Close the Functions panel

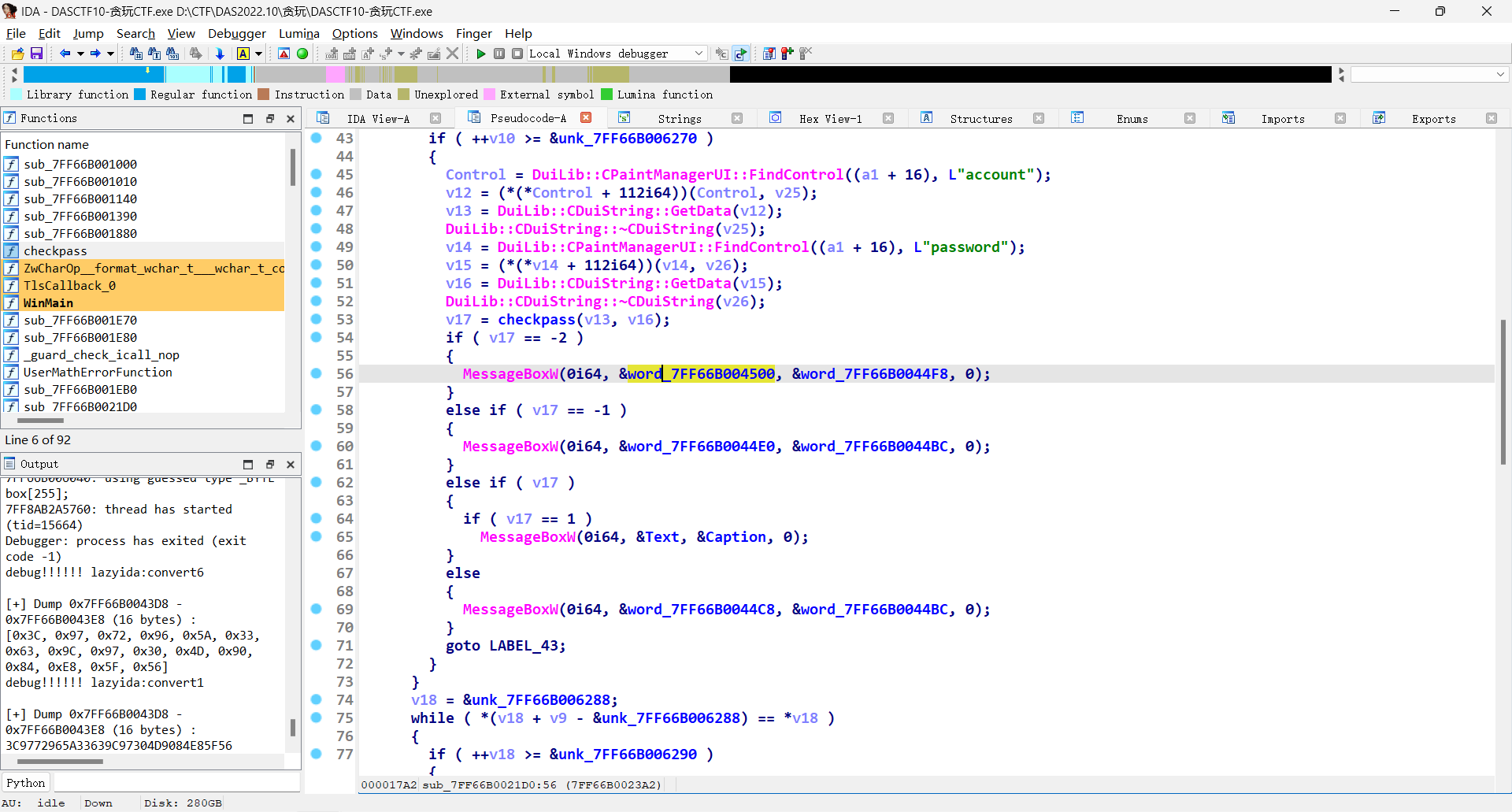tap(291, 118)
